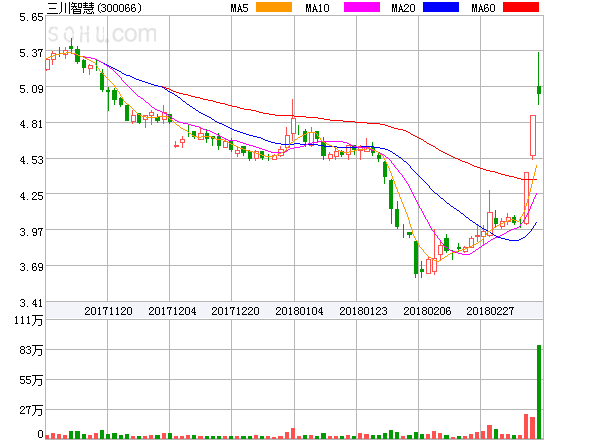Click the 20180206 date label
The image size is (600, 440).
point(427,311)
